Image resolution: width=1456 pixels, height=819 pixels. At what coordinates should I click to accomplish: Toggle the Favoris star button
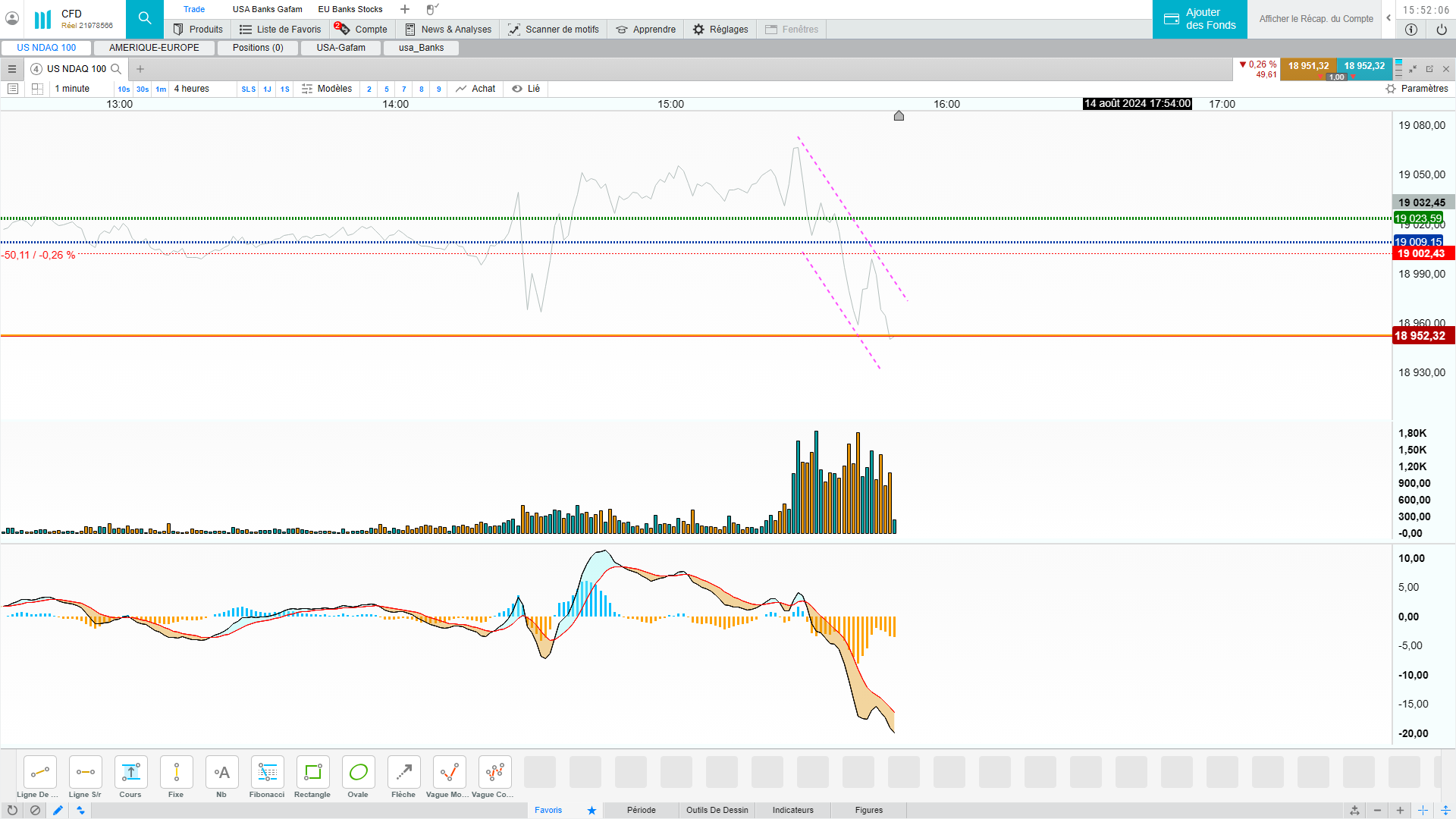[591, 810]
